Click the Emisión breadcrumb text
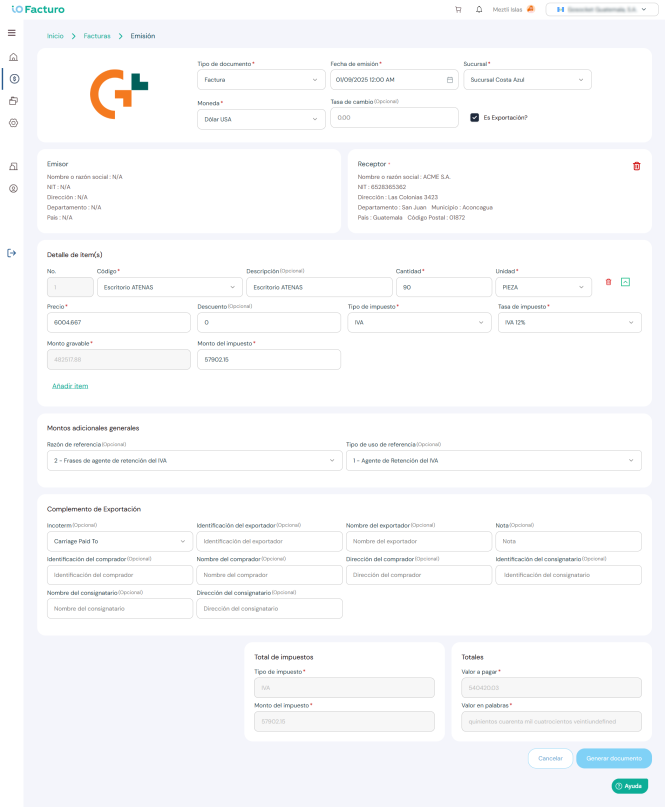The image size is (665, 807). point(143,36)
